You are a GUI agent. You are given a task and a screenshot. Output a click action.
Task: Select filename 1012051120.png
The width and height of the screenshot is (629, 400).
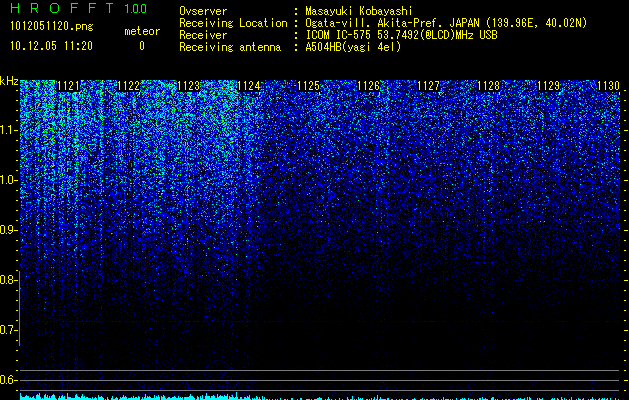pyautogui.click(x=52, y=26)
